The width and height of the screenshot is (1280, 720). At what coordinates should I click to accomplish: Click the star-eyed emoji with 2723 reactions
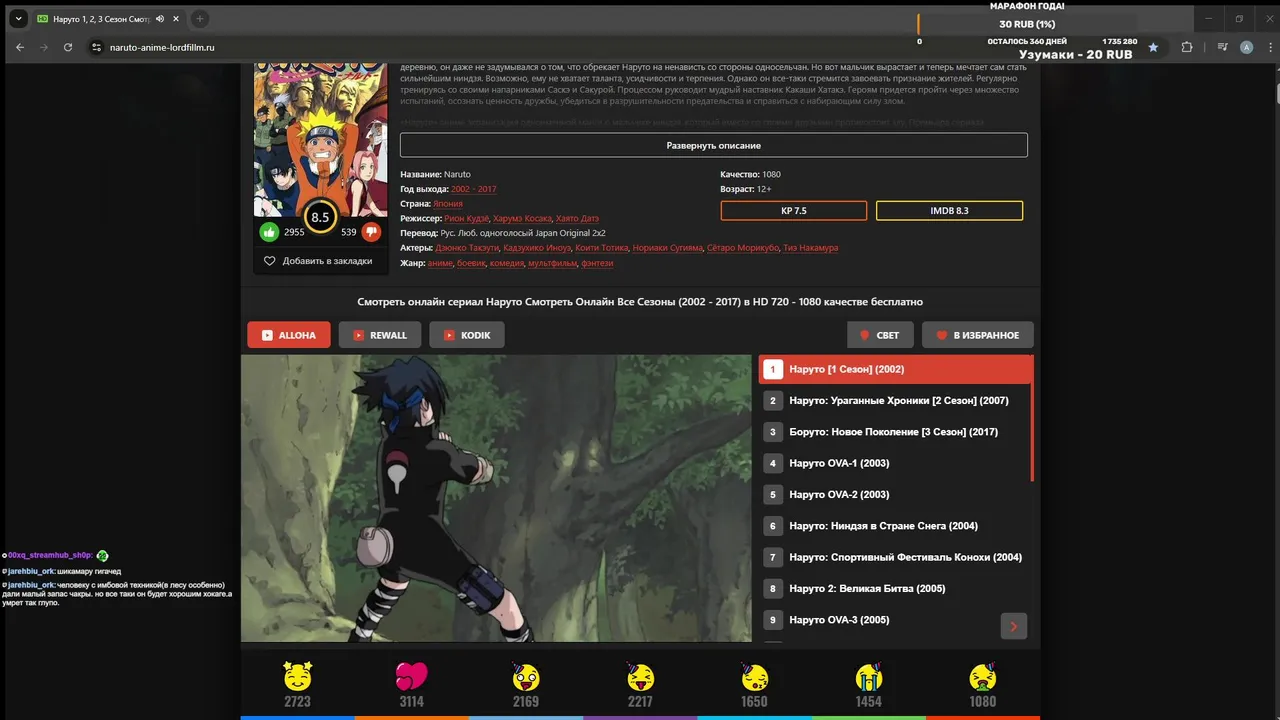tap(297, 677)
